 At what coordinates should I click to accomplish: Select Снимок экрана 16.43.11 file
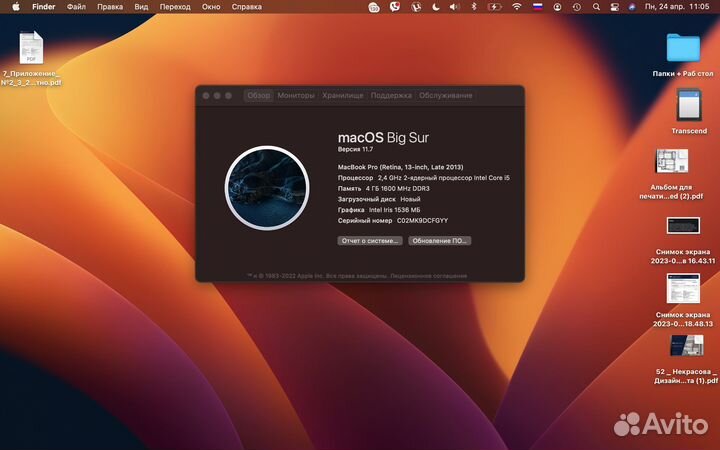click(683, 226)
